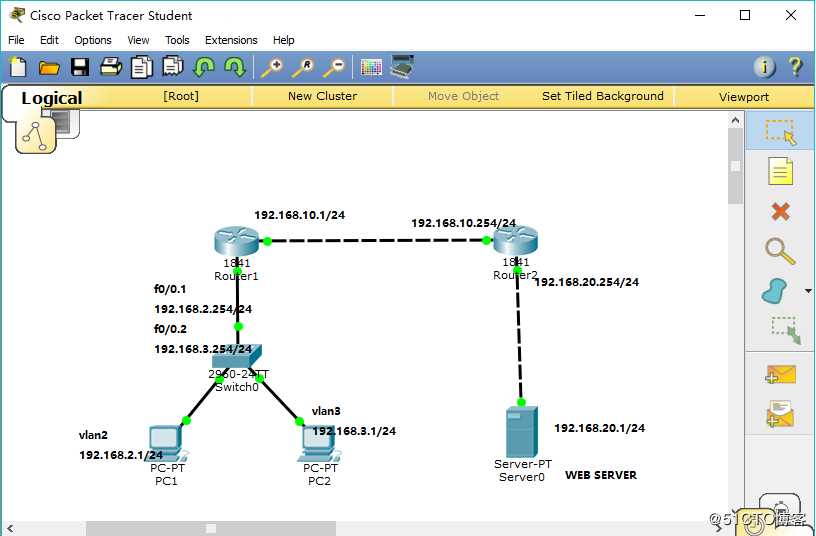Open the Custom Devices Dialog icon
816x536 pixels.
[x=402, y=66]
